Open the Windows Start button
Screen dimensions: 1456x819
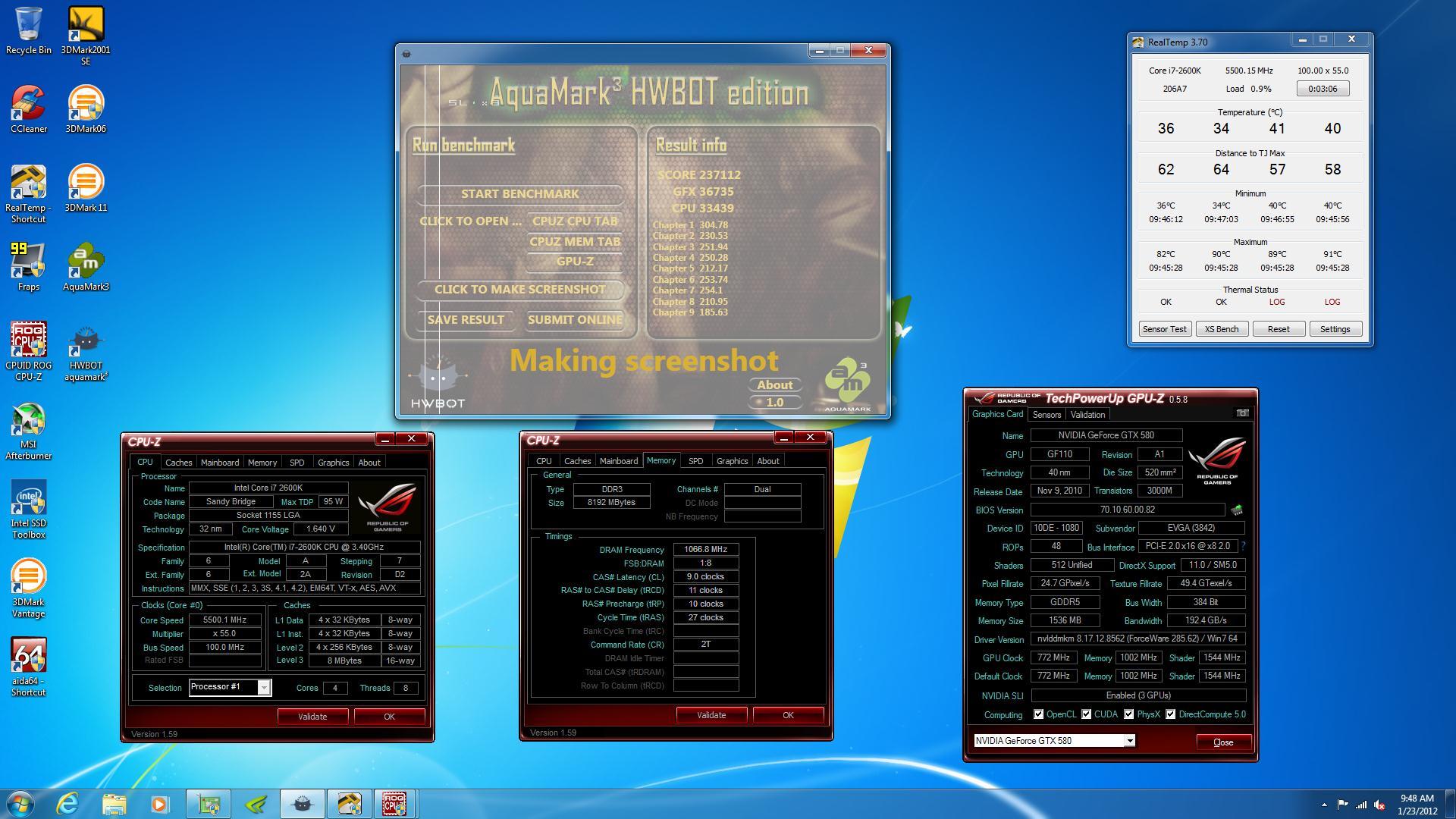20,804
